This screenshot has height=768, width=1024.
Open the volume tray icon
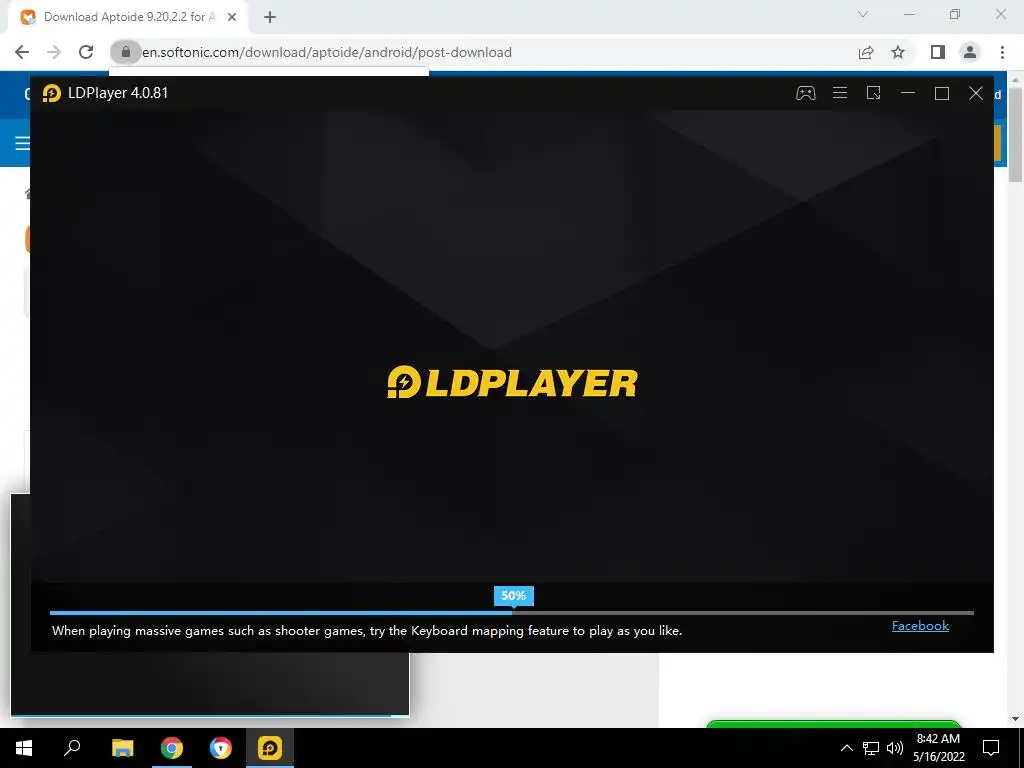point(895,748)
